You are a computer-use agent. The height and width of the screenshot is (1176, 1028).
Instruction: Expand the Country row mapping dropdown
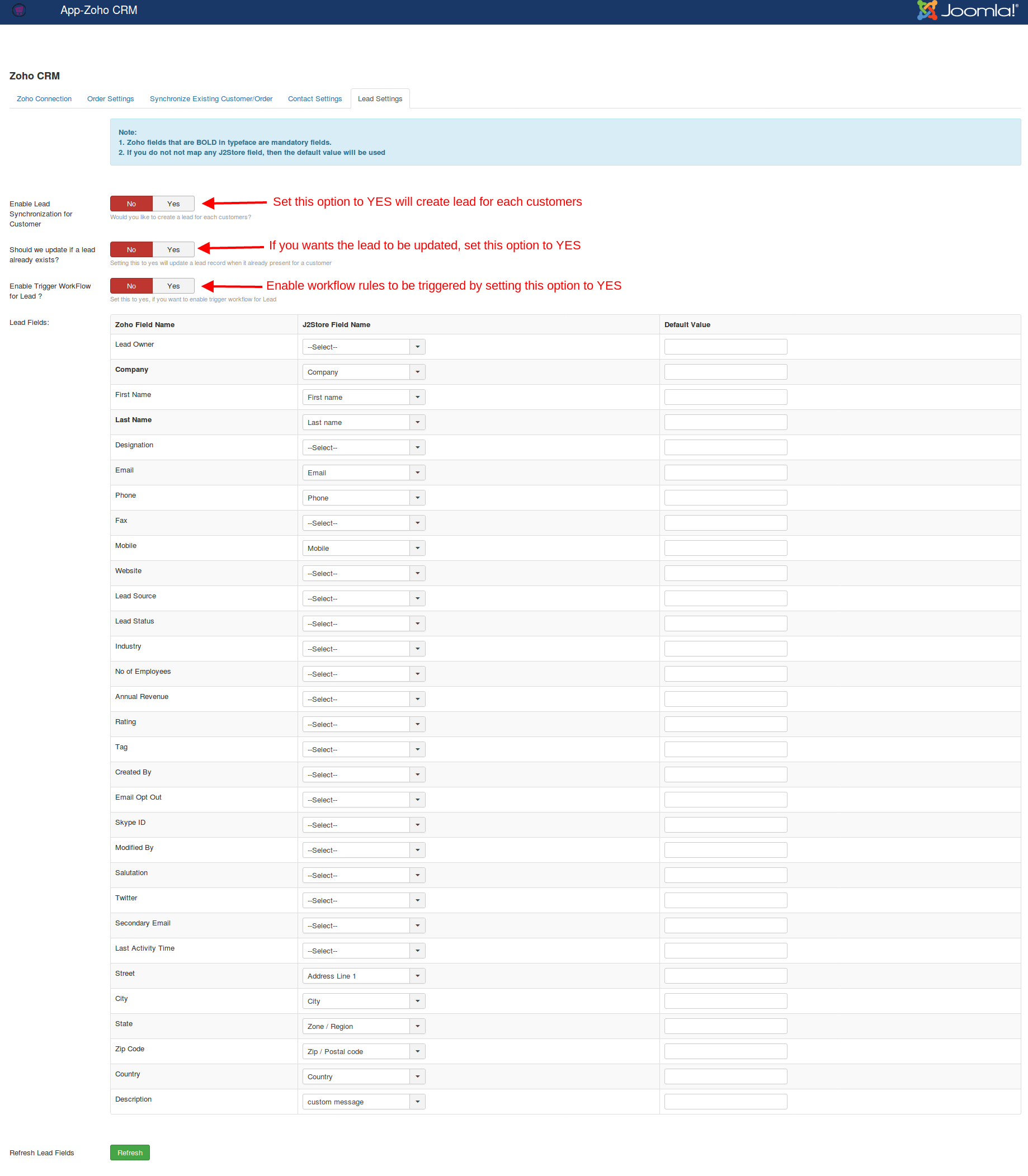point(364,1077)
